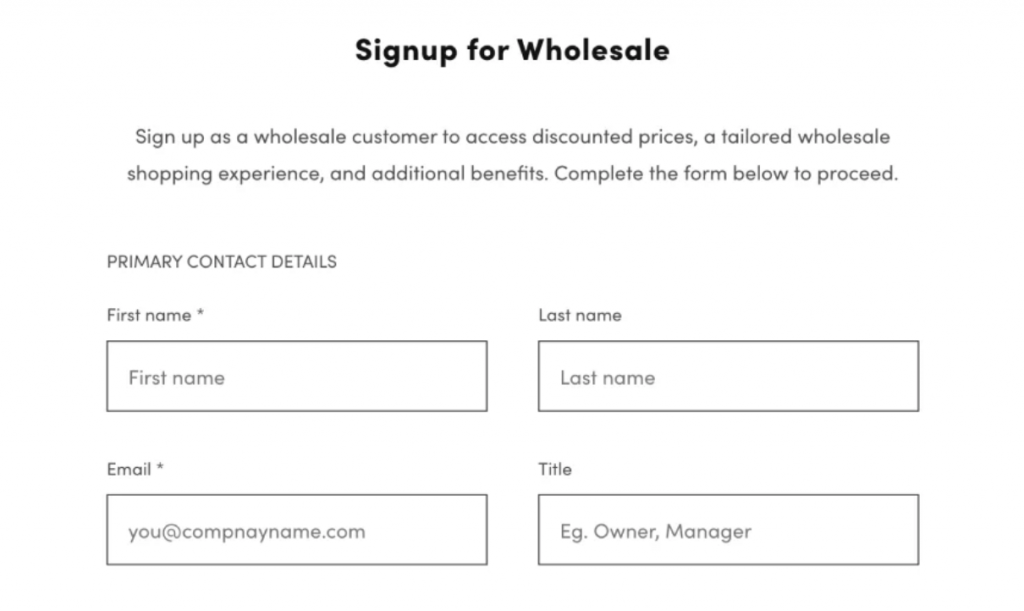Click the "Last name" field label
Image resolution: width=1024 pixels, height=611 pixels.
pyautogui.click(x=580, y=315)
